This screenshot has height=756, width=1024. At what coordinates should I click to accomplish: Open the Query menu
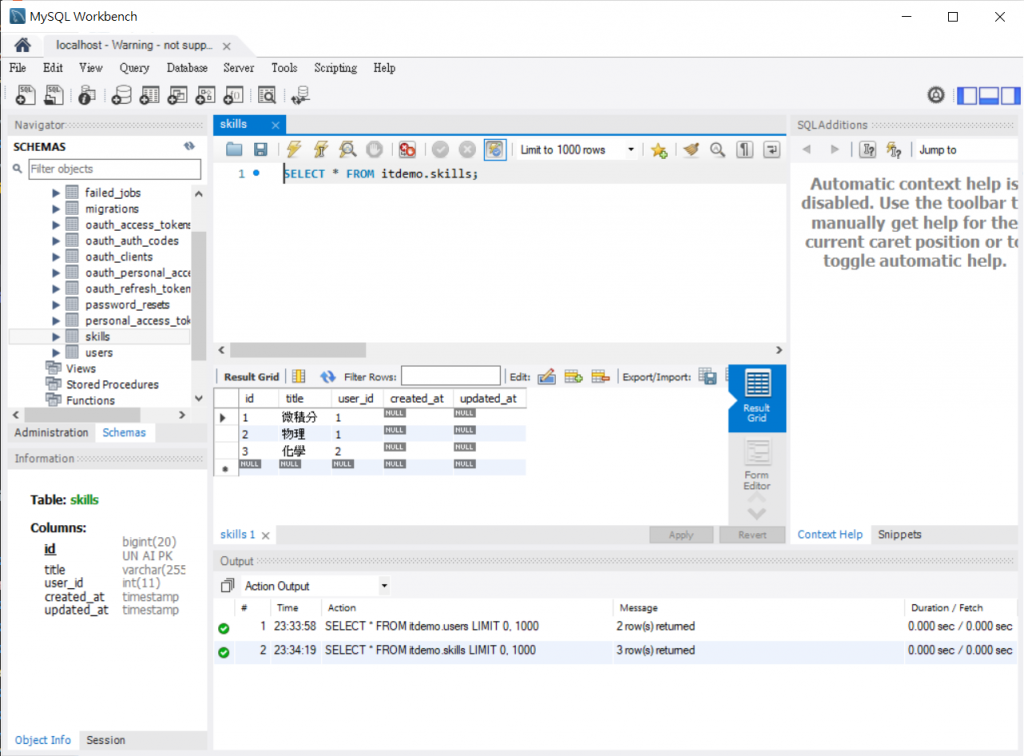click(x=134, y=68)
